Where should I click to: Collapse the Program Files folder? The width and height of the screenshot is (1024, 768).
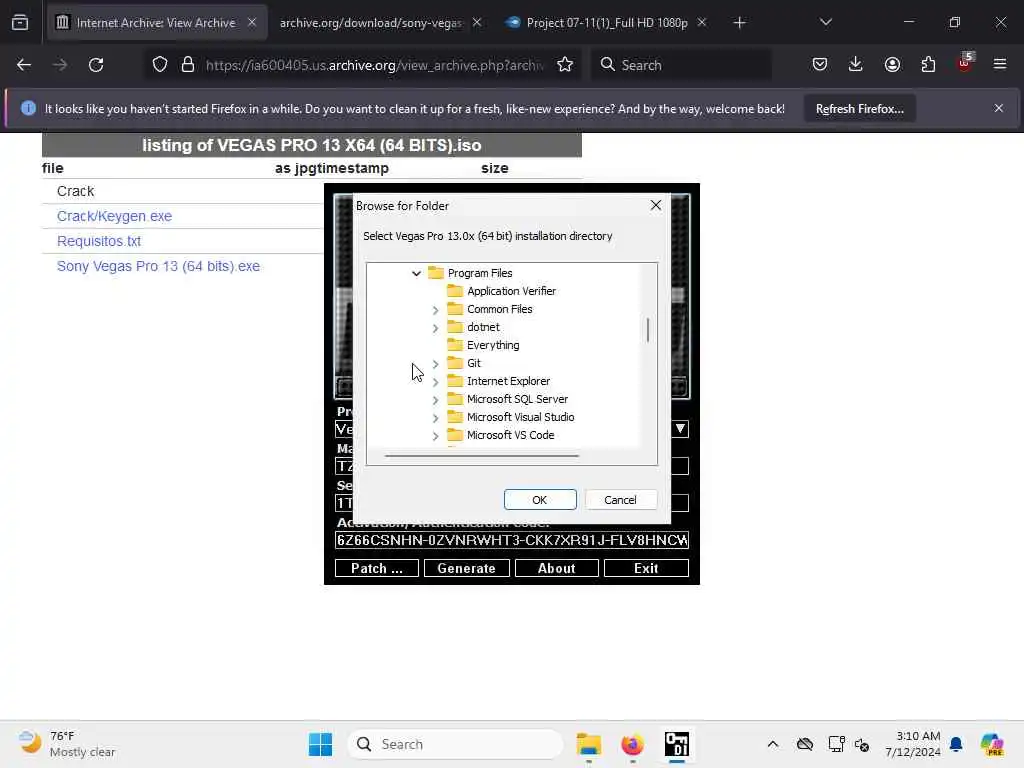[x=416, y=273]
